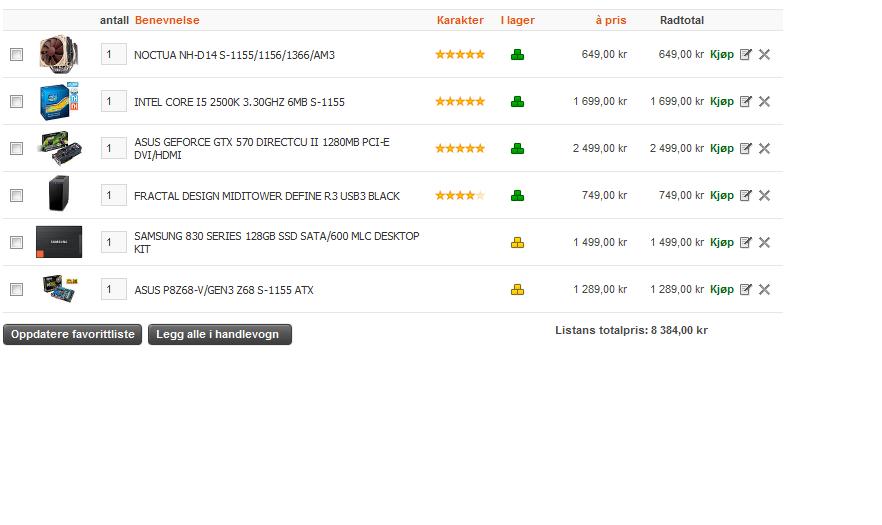Open NOCTUA cooler product thumbnail
The width and height of the screenshot is (882, 525).
click(x=58, y=55)
